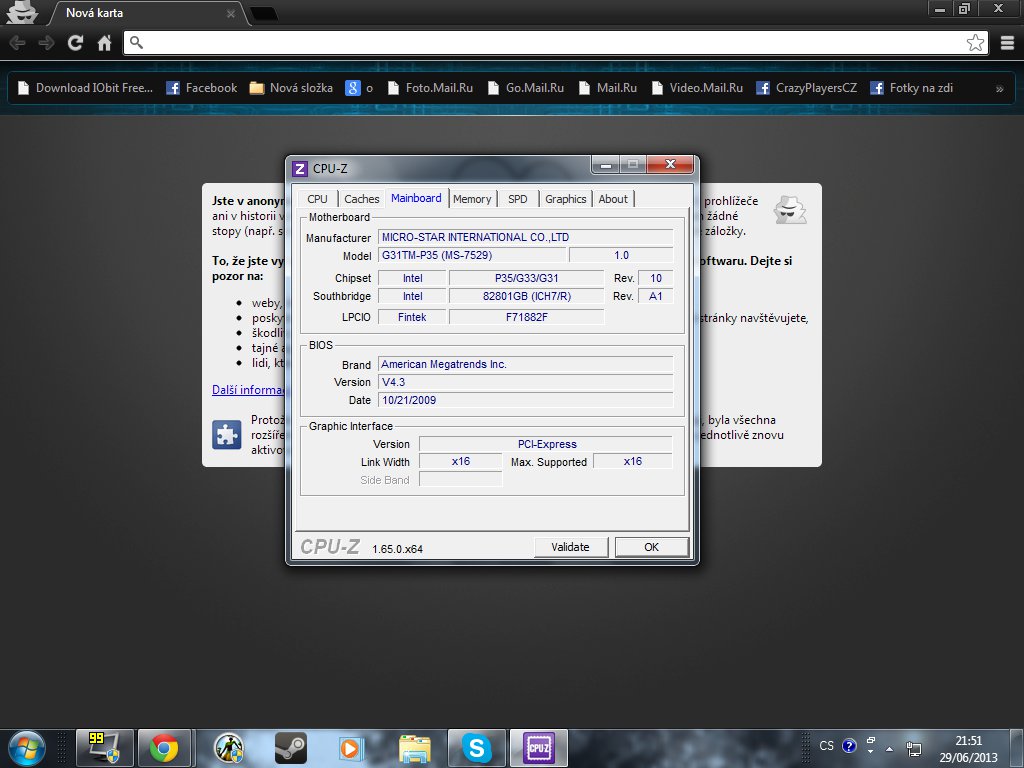Screen dimensions: 1024x768
Task: Click the chipset P35/G33/G31 value
Action: 526,278
